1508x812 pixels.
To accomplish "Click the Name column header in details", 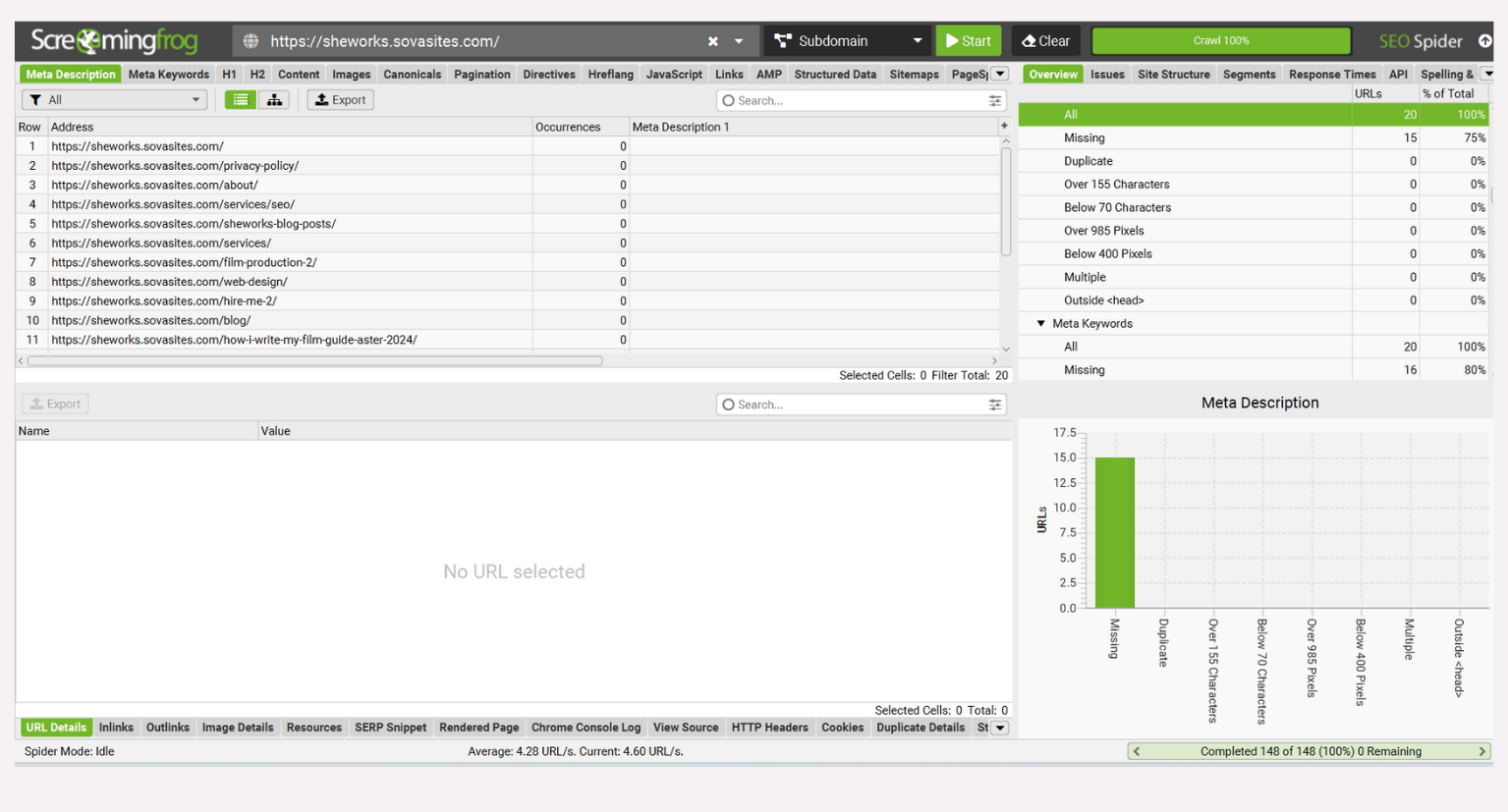I will pyautogui.click(x=137, y=431).
